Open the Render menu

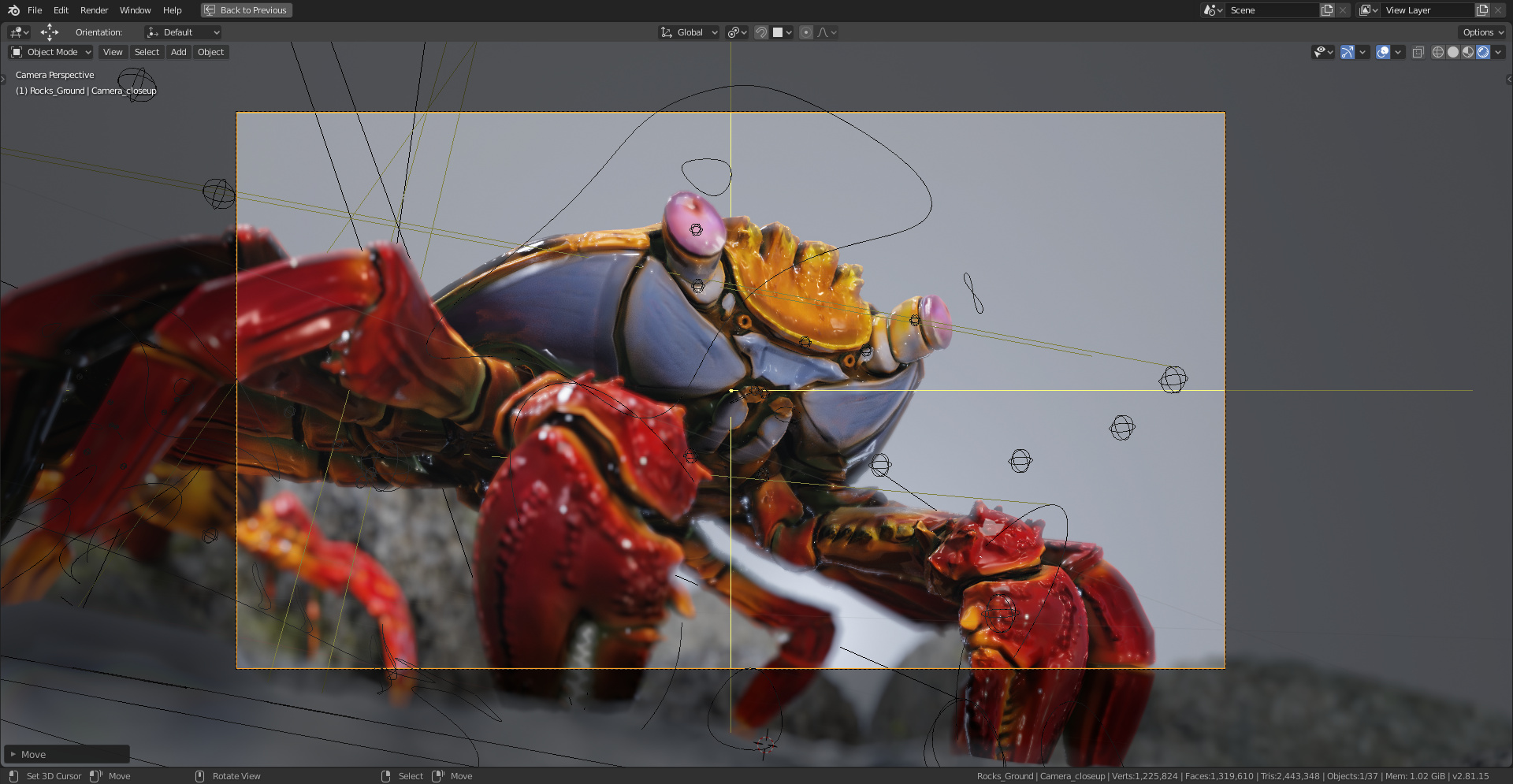[x=94, y=10]
